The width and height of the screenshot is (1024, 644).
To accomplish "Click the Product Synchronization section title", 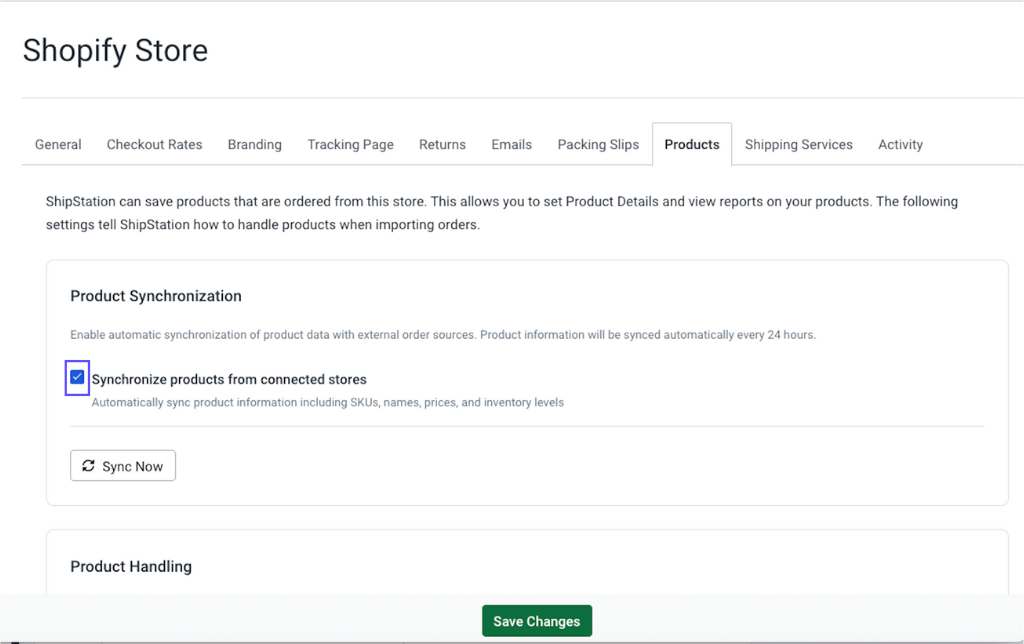I will tap(155, 296).
